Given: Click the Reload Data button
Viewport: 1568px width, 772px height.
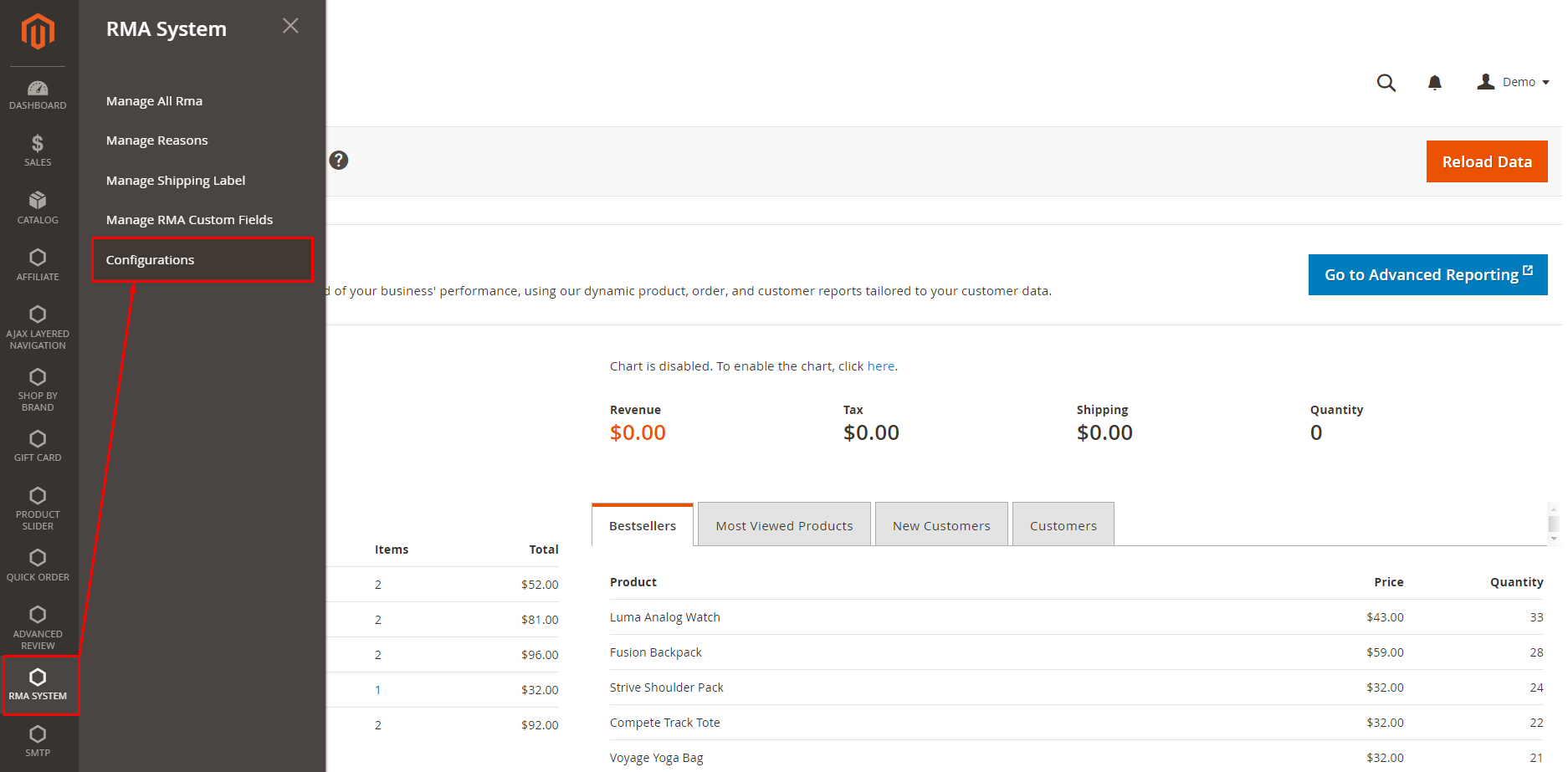Looking at the screenshot, I should coord(1487,161).
